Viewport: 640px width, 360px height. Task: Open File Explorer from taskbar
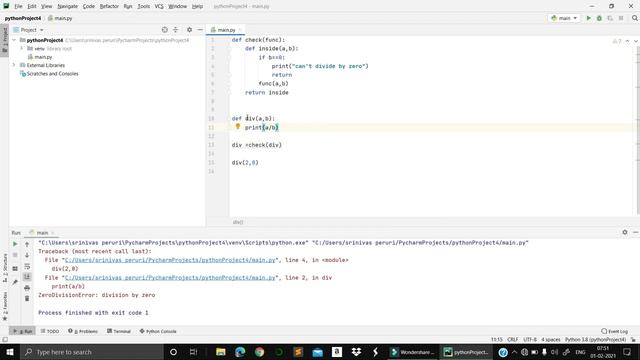(x=221, y=352)
